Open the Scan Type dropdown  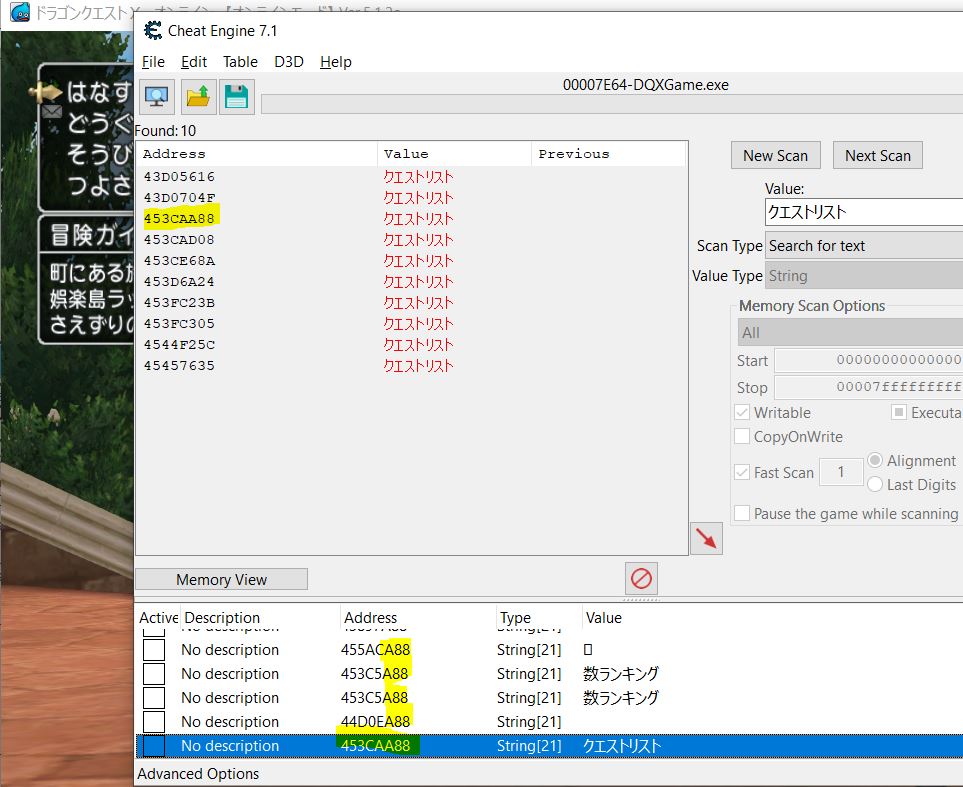tap(863, 246)
